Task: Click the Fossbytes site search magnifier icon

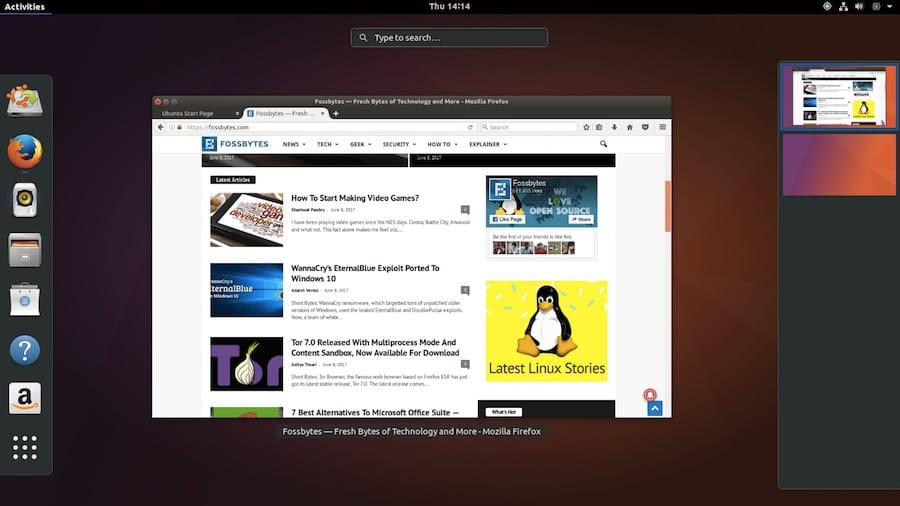Action: pyautogui.click(x=603, y=144)
